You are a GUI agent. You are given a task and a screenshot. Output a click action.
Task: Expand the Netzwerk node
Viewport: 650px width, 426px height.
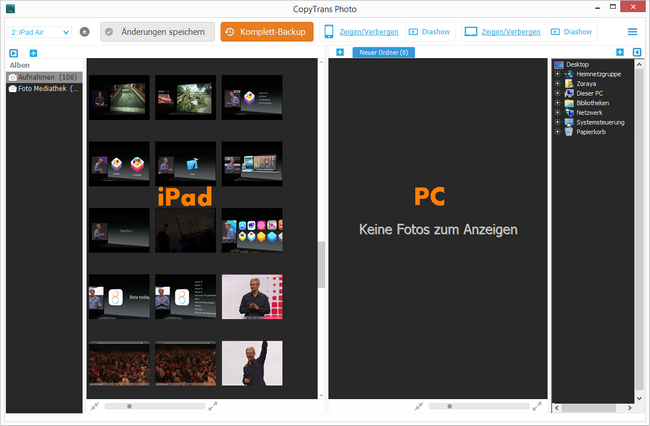coord(558,112)
